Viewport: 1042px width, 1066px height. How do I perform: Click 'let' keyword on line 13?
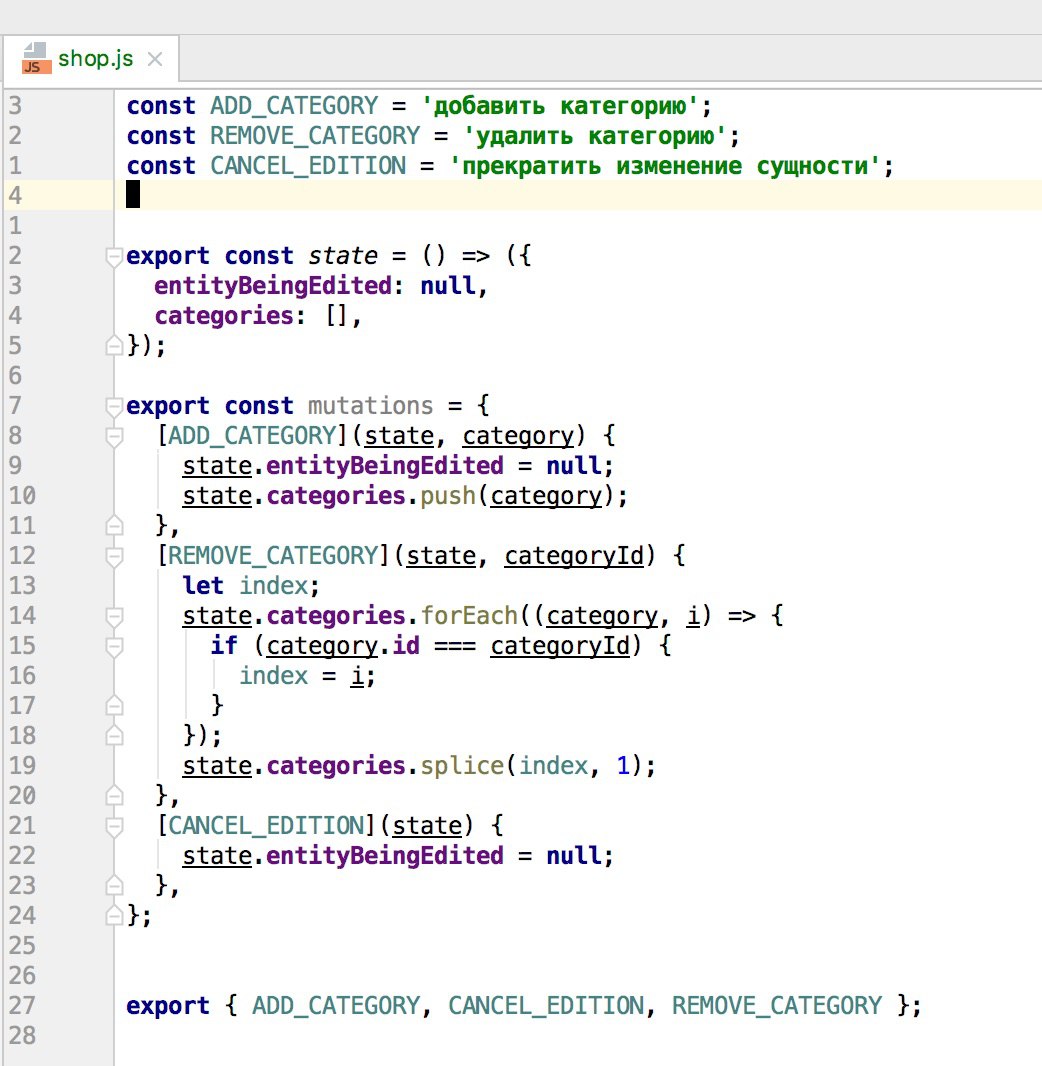[203, 586]
